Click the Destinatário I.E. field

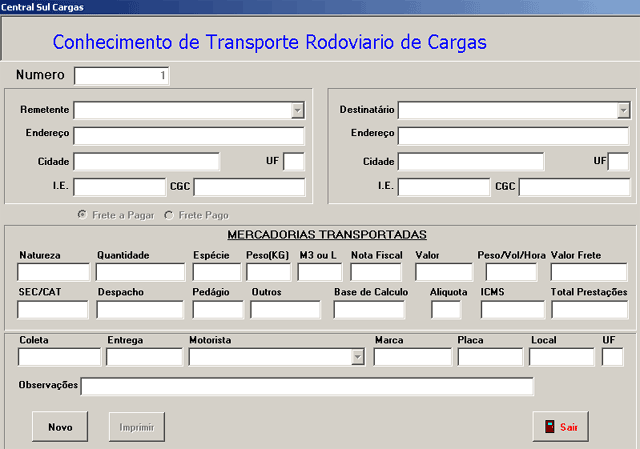click(x=444, y=187)
